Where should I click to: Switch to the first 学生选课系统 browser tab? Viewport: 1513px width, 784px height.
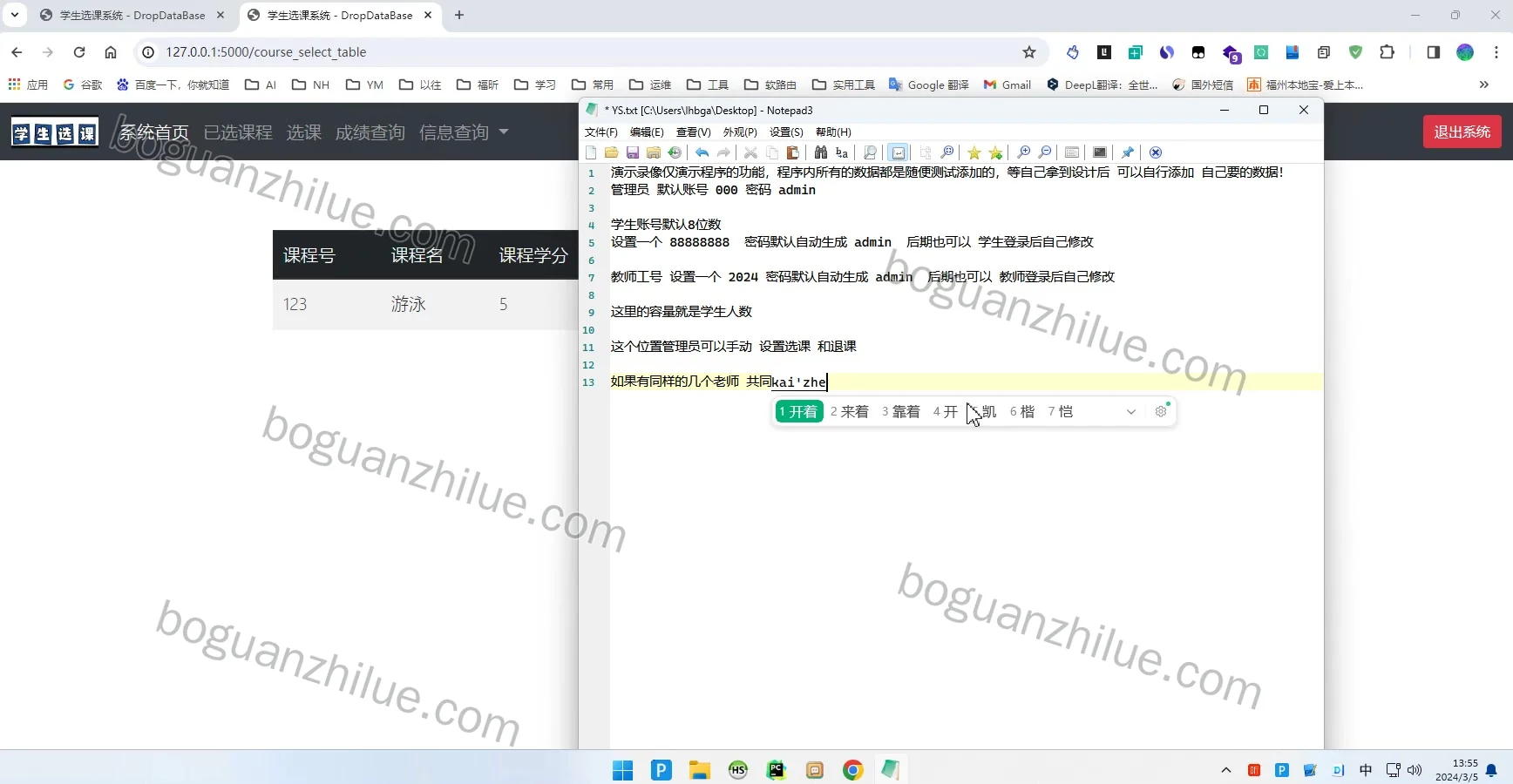[132, 16]
